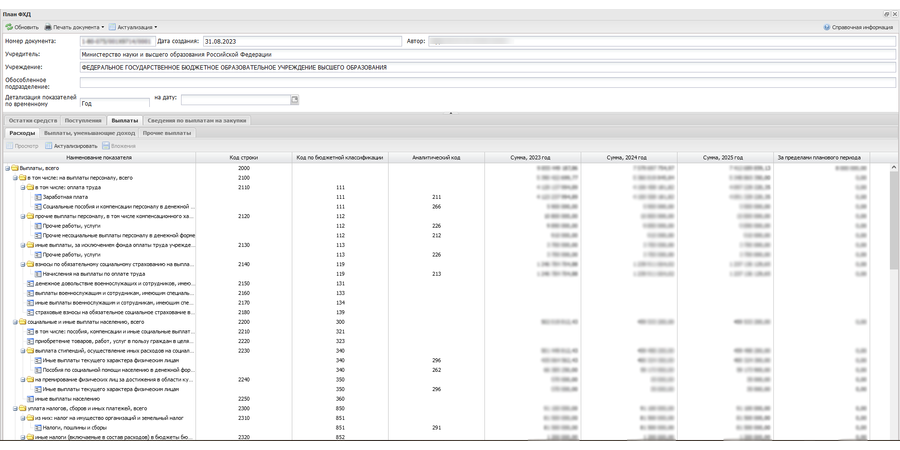Click the document icon of Заработная плата
The height and width of the screenshot is (450, 900).
click(x=38, y=197)
